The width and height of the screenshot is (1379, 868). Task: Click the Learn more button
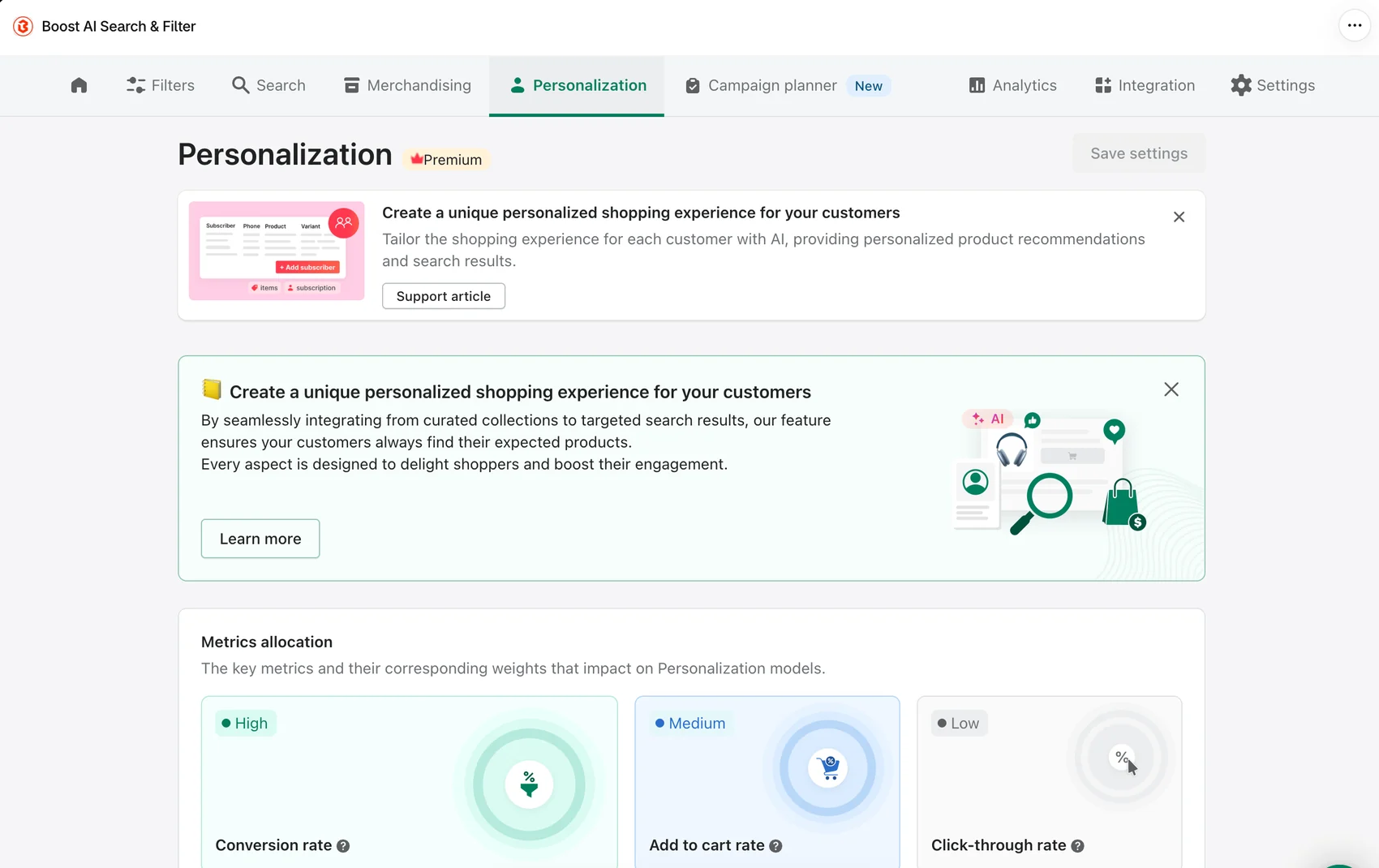(260, 539)
